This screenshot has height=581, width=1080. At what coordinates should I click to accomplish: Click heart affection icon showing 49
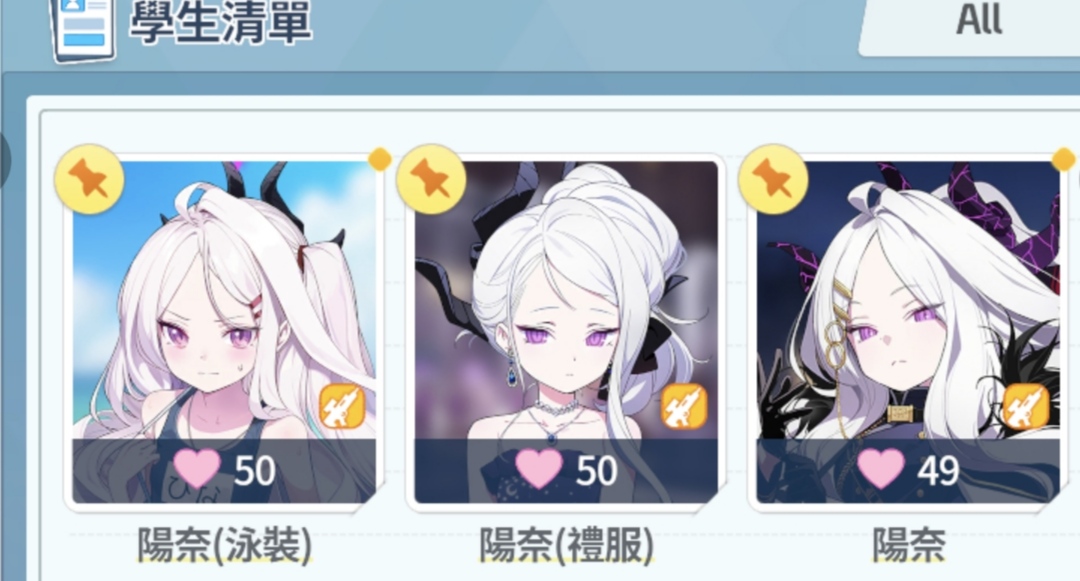880,469
